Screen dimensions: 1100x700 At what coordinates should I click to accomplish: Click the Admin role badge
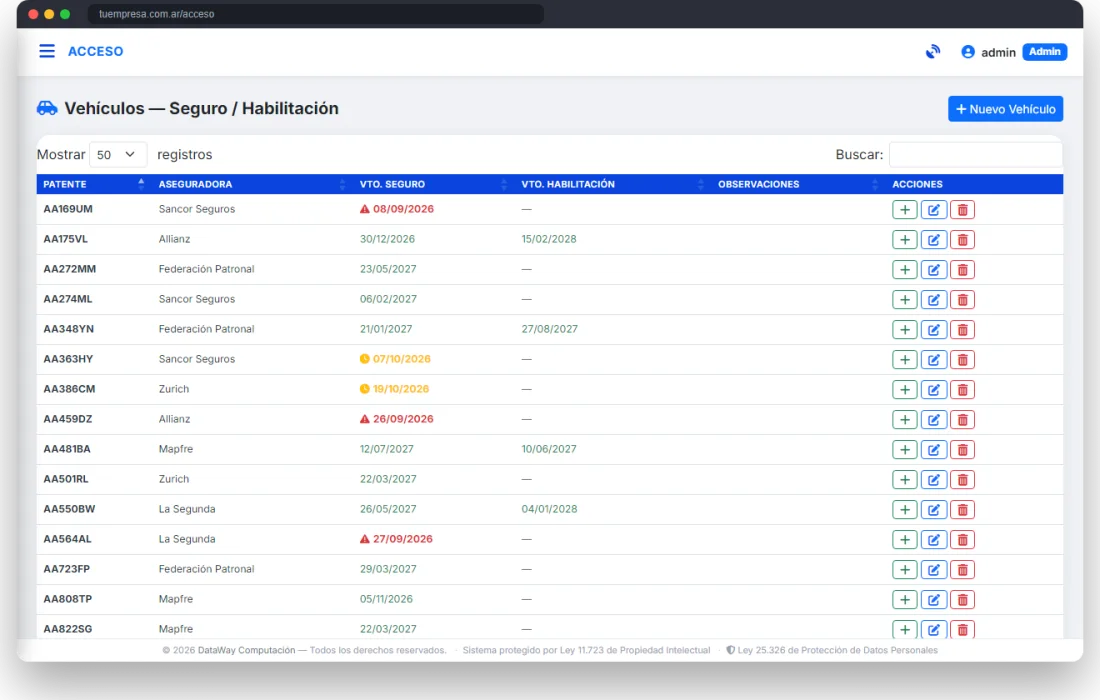tap(1045, 52)
